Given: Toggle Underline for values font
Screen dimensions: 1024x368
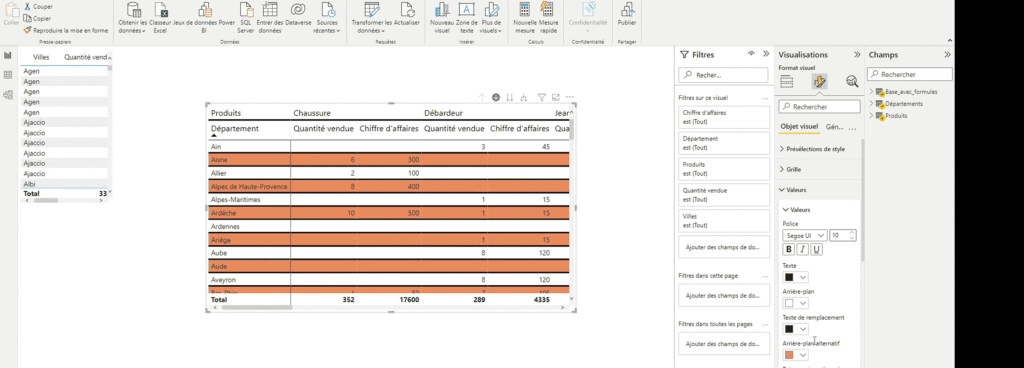Looking at the screenshot, I should pos(816,249).
